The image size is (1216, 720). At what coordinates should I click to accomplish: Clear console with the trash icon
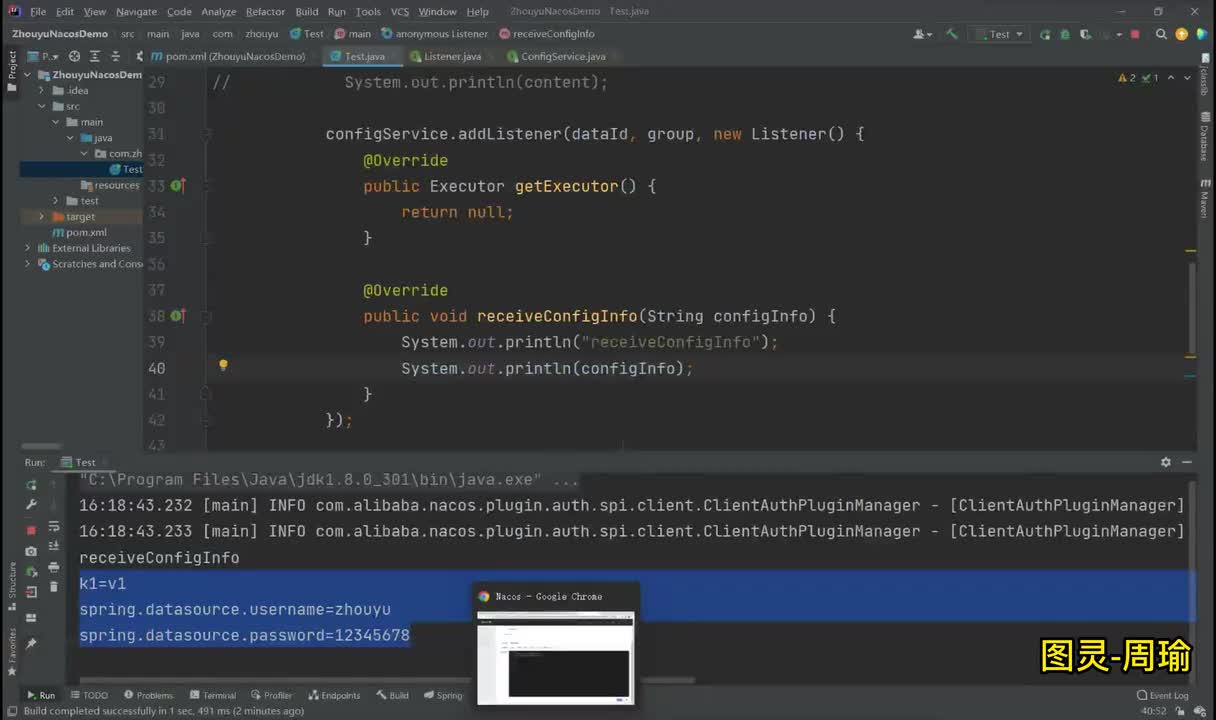coord(54,587)
